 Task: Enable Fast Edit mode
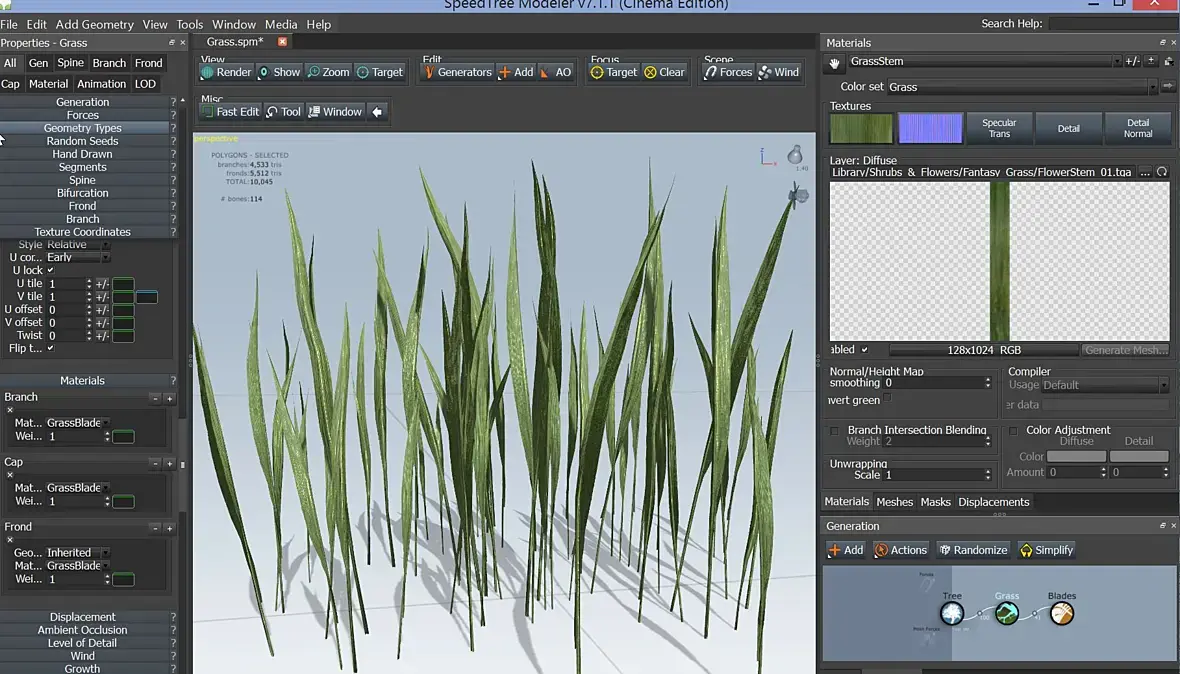[229, 112]
